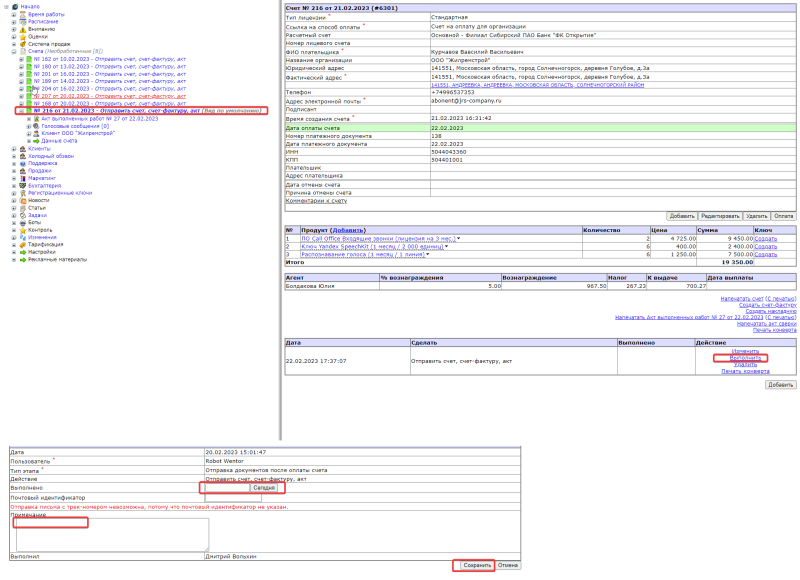
Task: Open product dropdown for ПО Call Office line
Action: pos(459,238)
